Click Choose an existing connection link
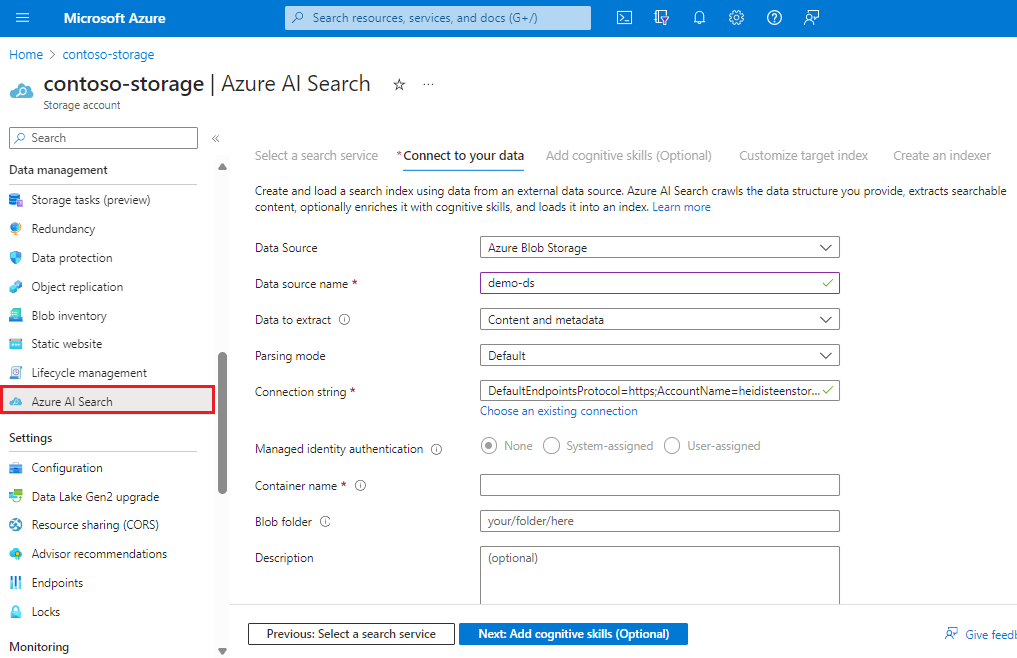The image size is (1017, 658). coord(558,410)
